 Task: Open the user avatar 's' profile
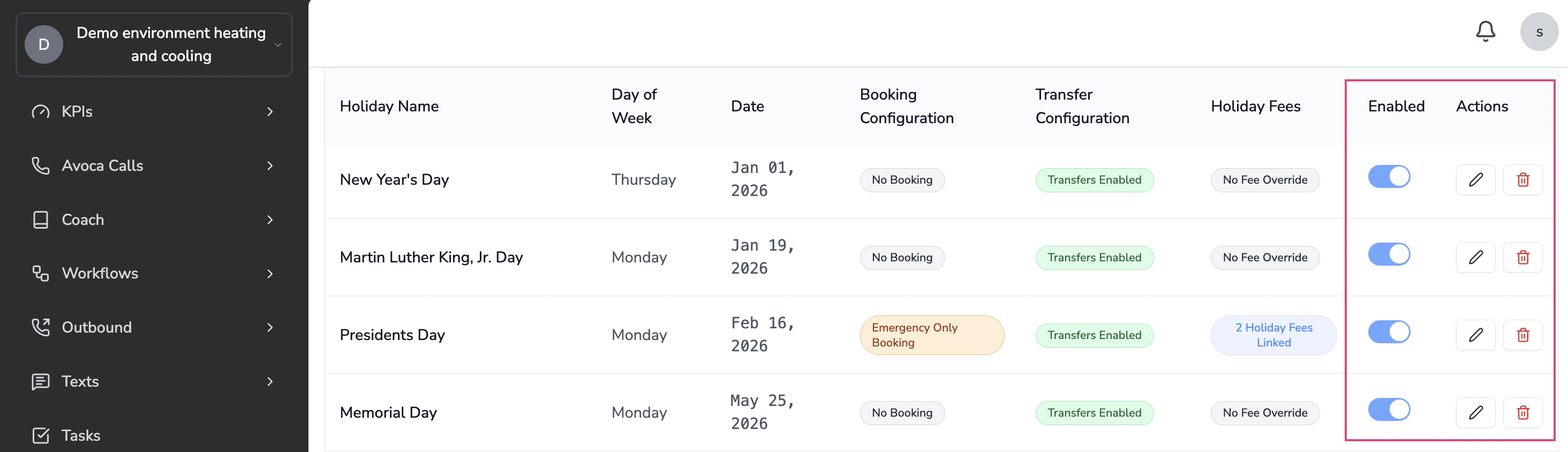[1538, 32]
